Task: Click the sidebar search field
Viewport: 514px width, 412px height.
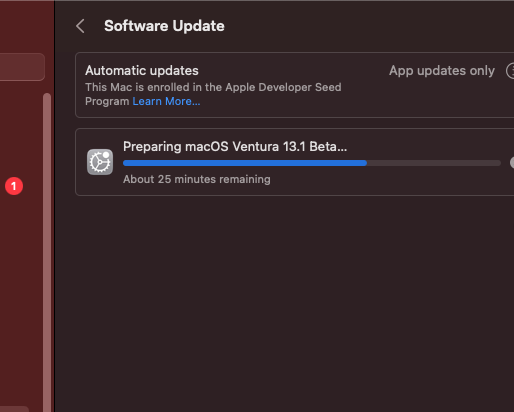Action: 22,67
